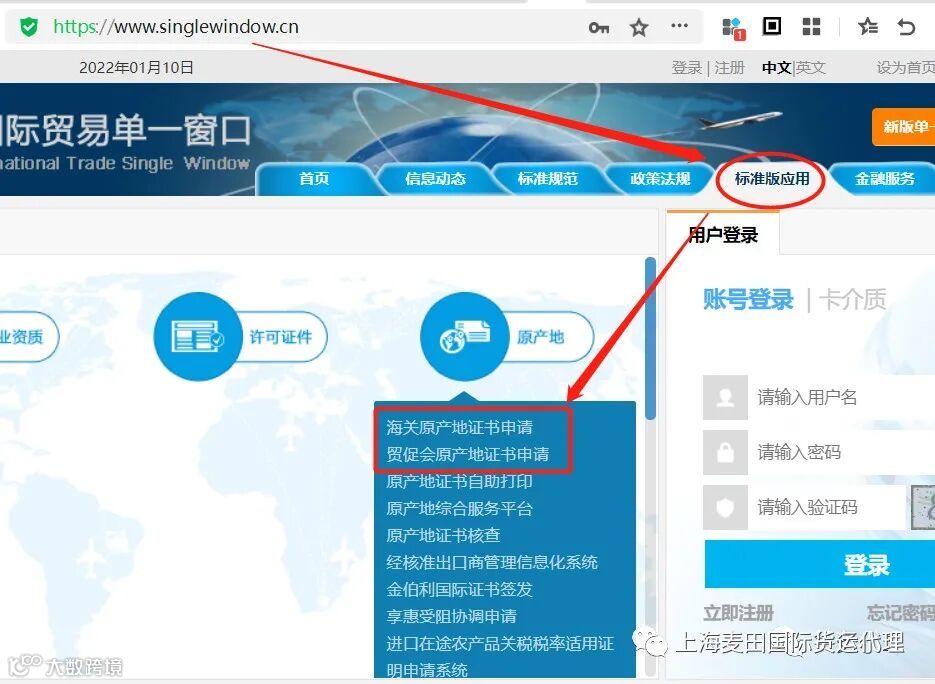Click the lock icon beside password field

[725, 452]
